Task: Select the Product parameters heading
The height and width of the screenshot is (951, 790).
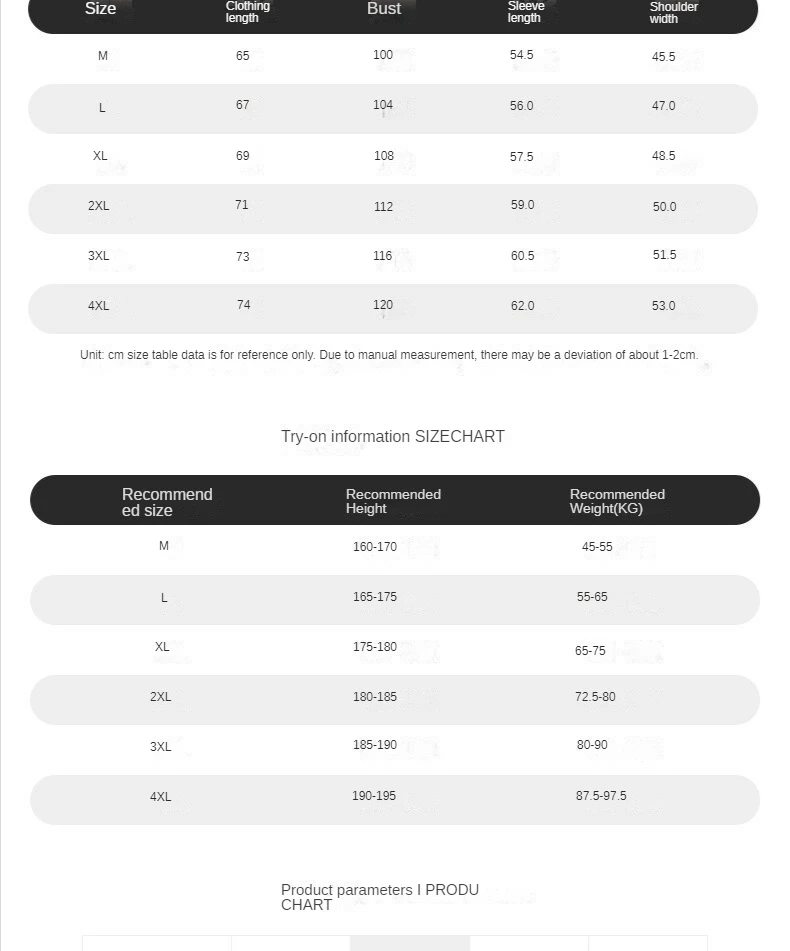Action: [380, 897]
